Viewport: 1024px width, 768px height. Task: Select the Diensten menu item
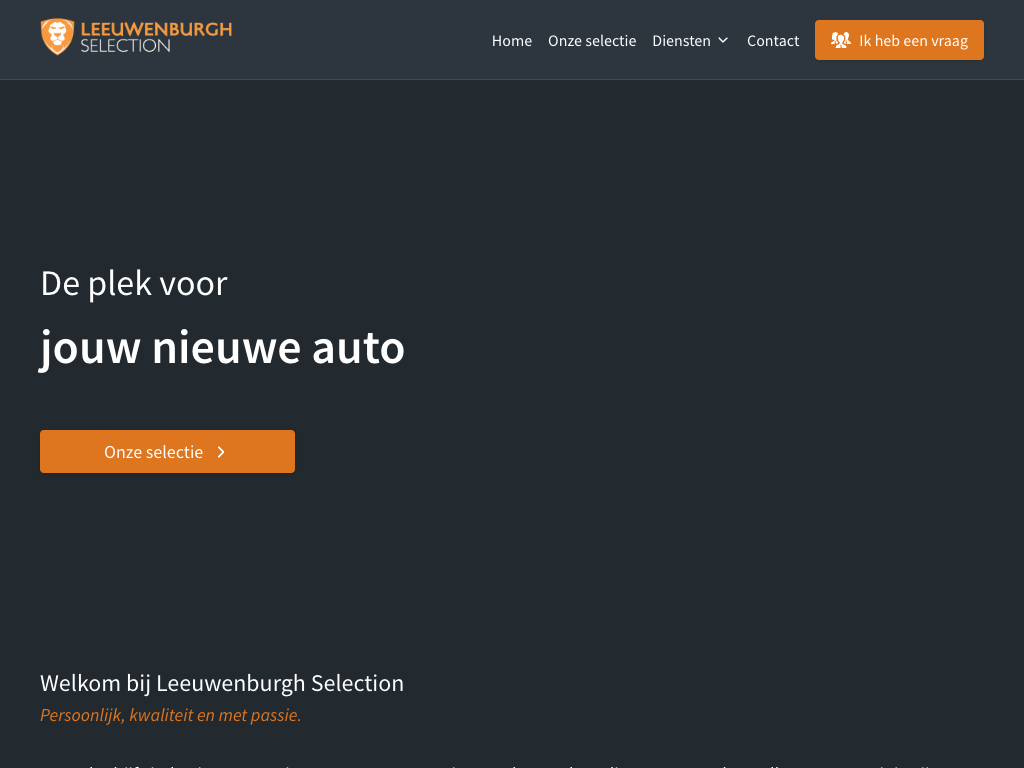point(681,41)
